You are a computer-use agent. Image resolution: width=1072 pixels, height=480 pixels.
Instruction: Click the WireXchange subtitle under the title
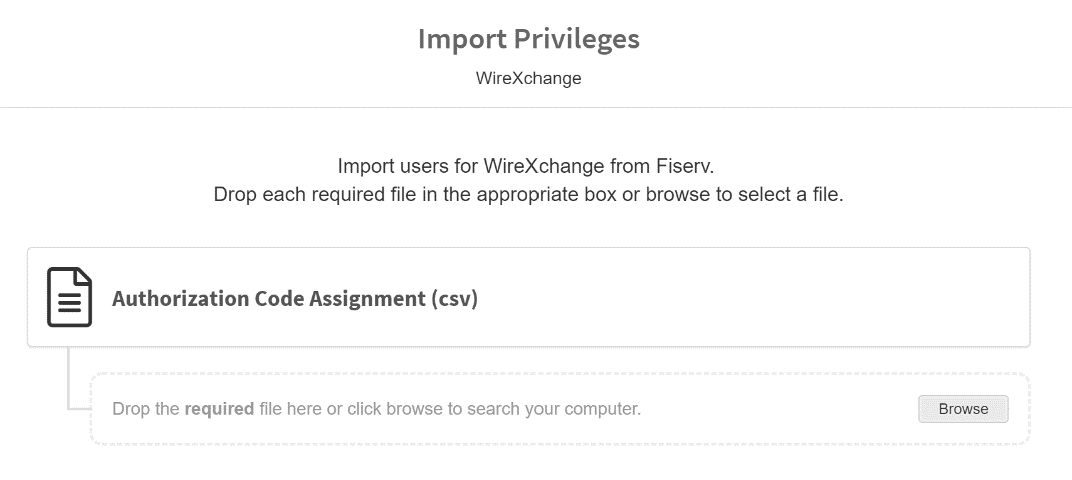[528, 78]
